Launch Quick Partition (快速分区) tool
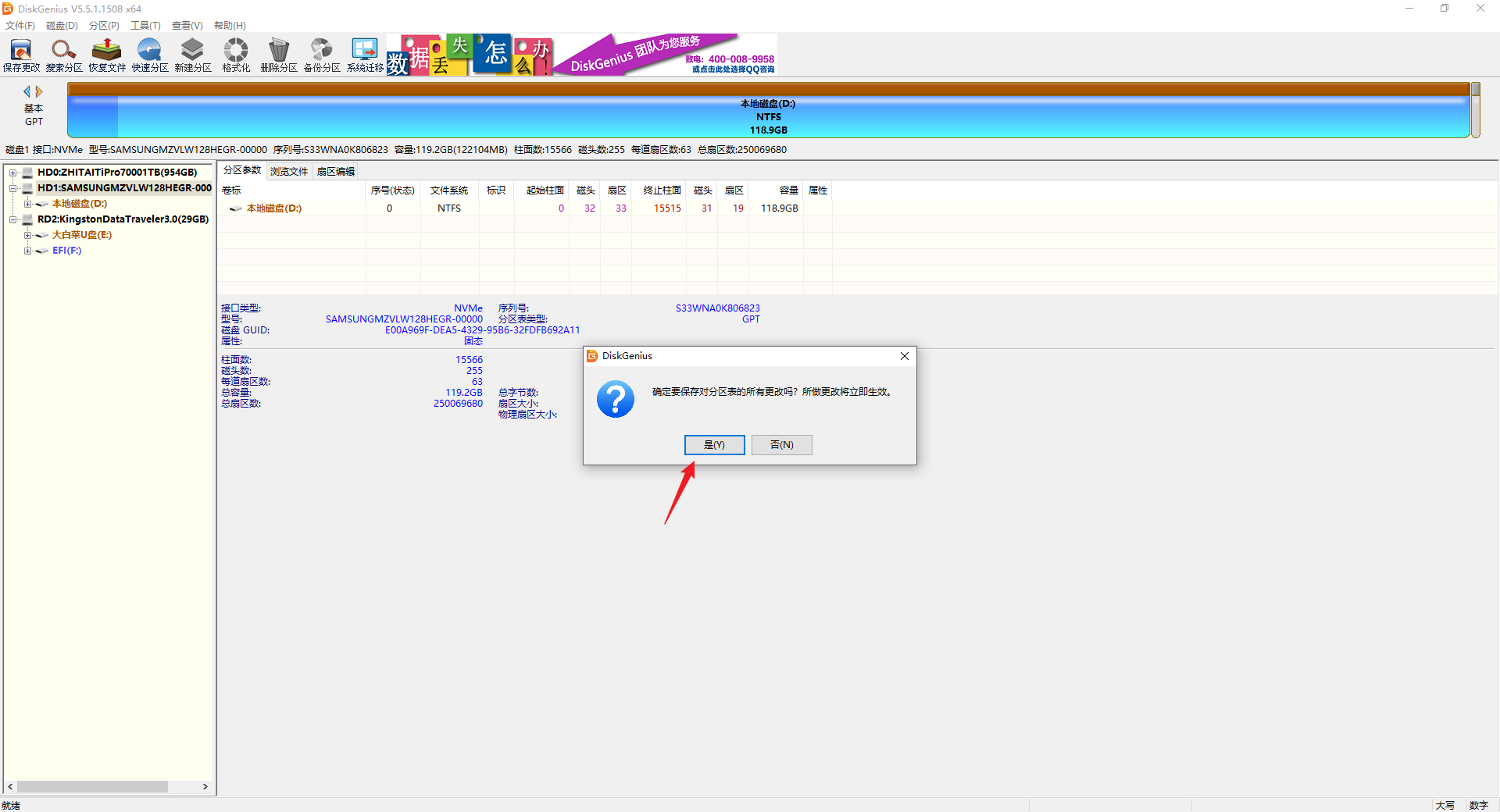1500x812 pixels. (150, 55)
